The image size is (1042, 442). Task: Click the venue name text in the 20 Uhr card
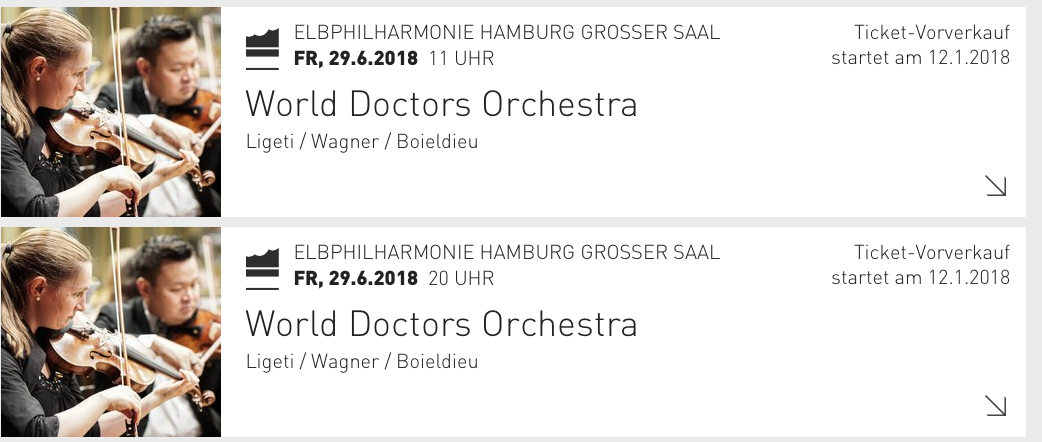point(507,253)
